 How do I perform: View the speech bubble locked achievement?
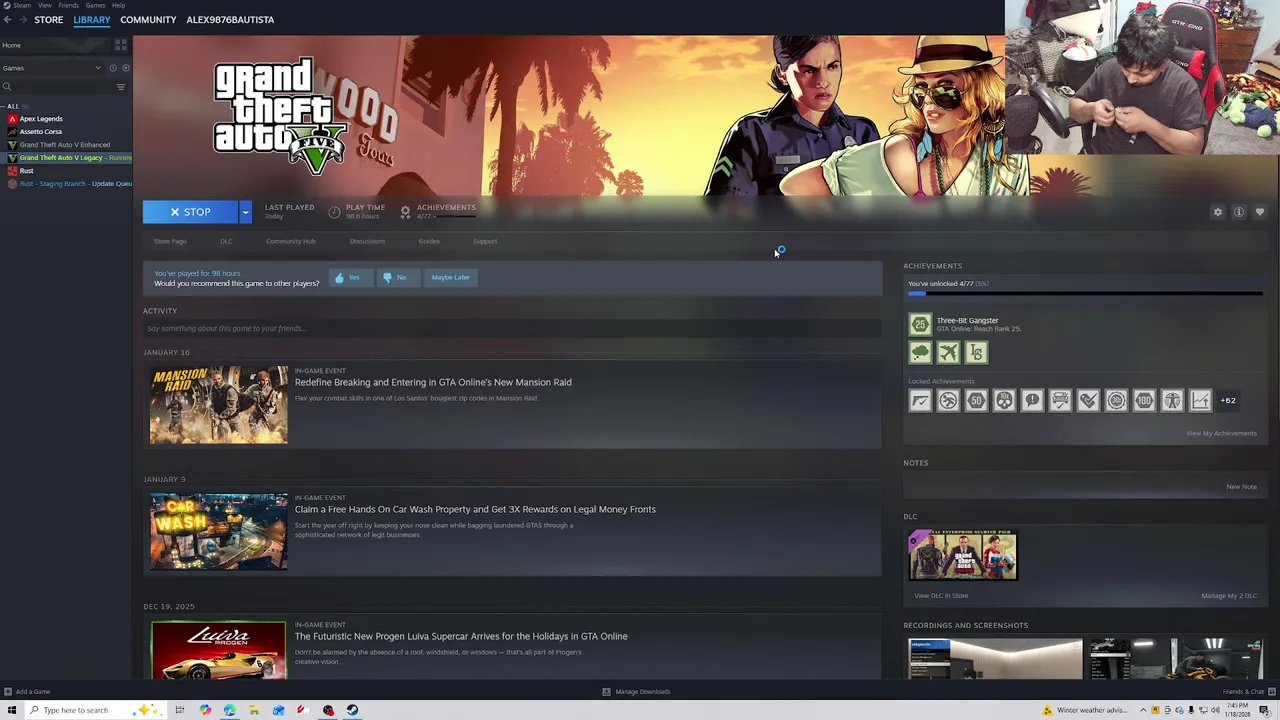(x=1032, y=401)
